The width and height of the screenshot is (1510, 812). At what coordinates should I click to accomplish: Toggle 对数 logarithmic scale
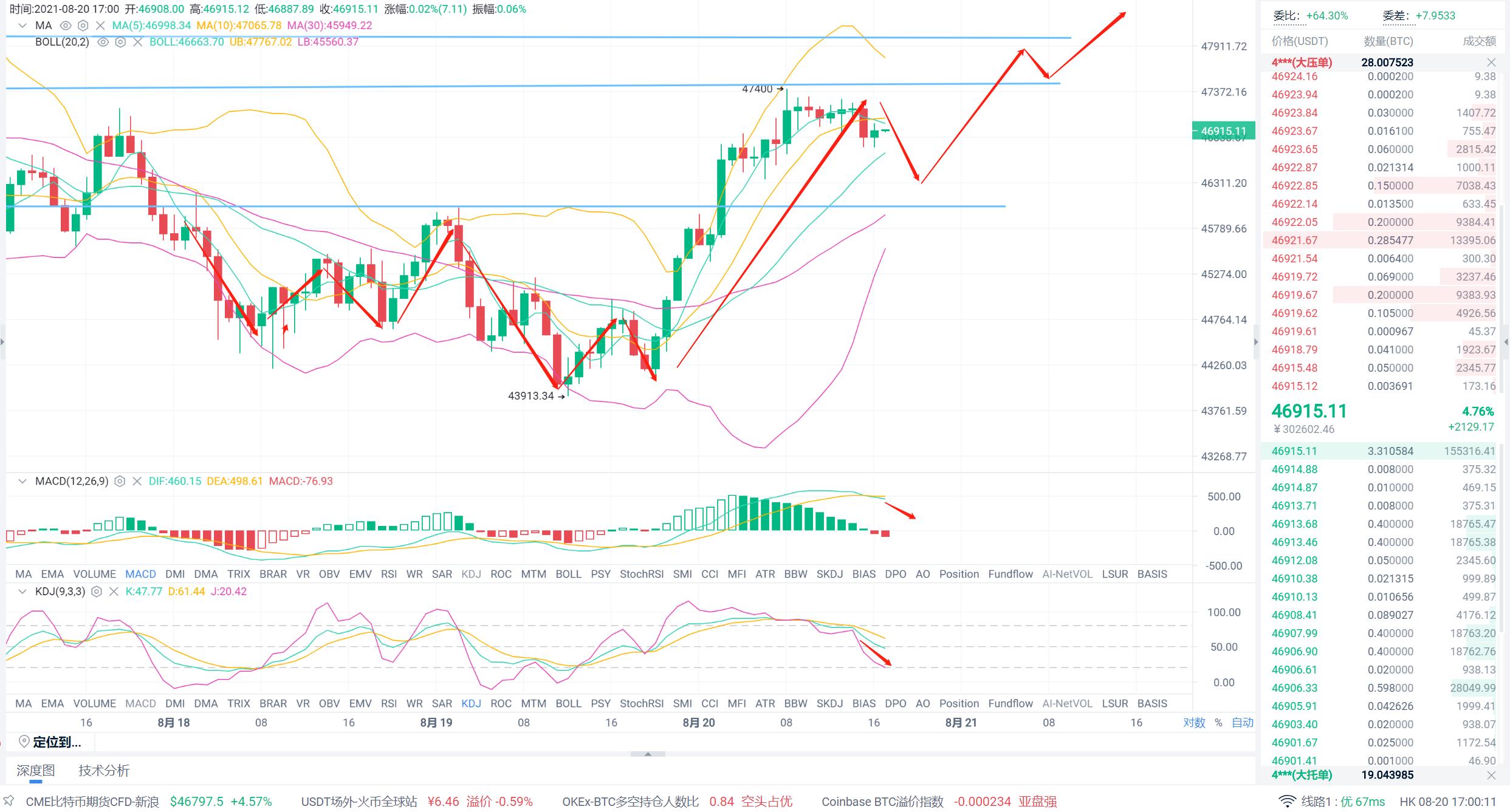coord(1194,722)
